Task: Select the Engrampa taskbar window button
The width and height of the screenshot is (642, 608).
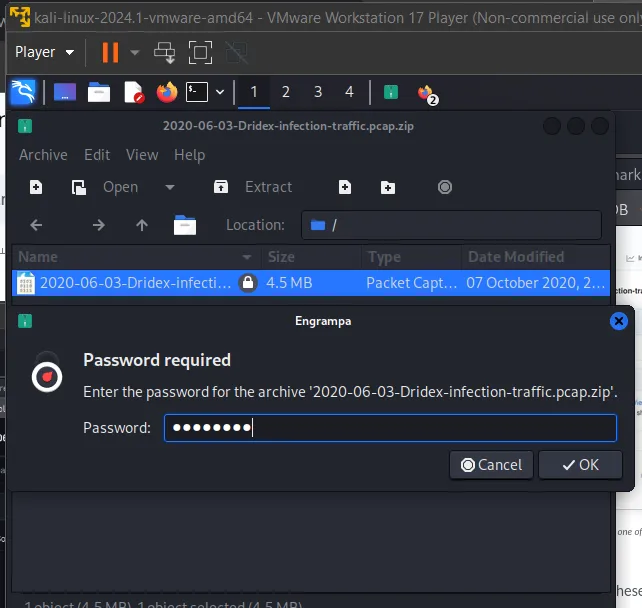Action: [391, 92]
